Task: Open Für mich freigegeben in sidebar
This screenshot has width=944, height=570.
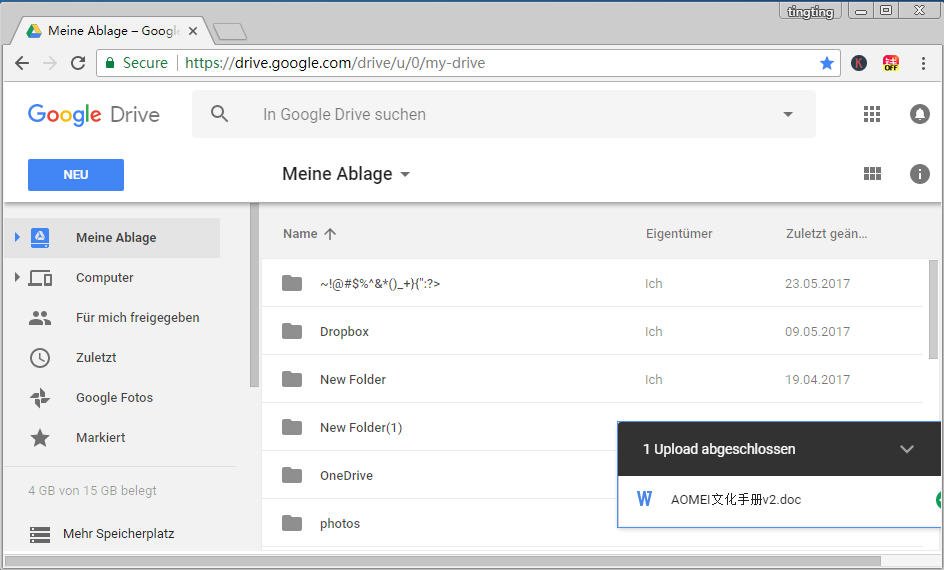Action: click(137, 318)
